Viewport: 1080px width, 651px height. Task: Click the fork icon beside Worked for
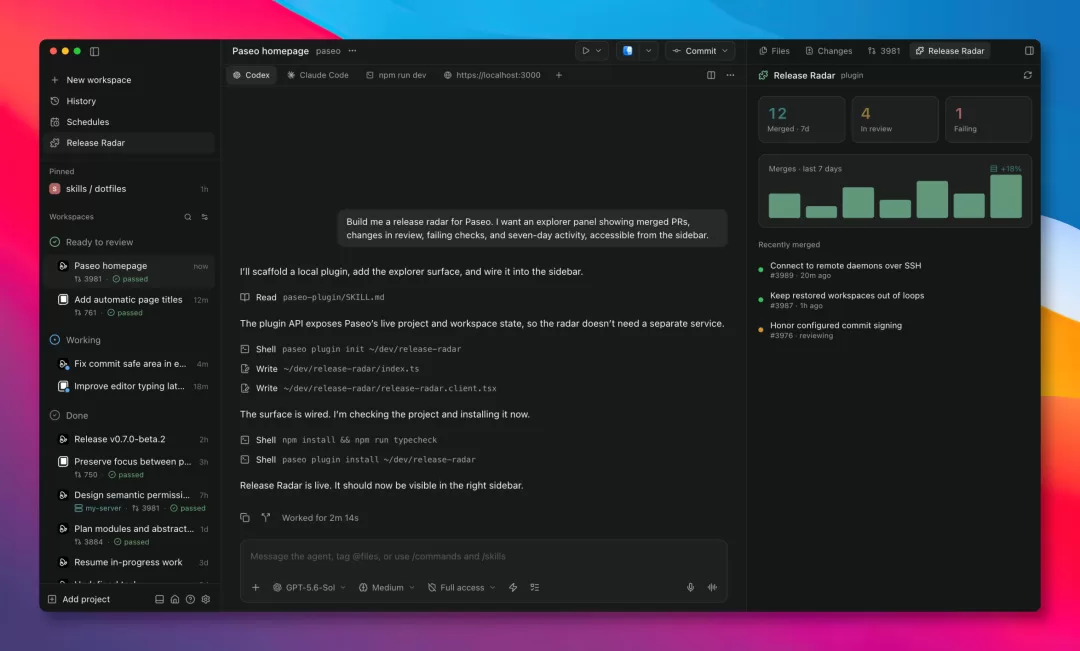266,517
